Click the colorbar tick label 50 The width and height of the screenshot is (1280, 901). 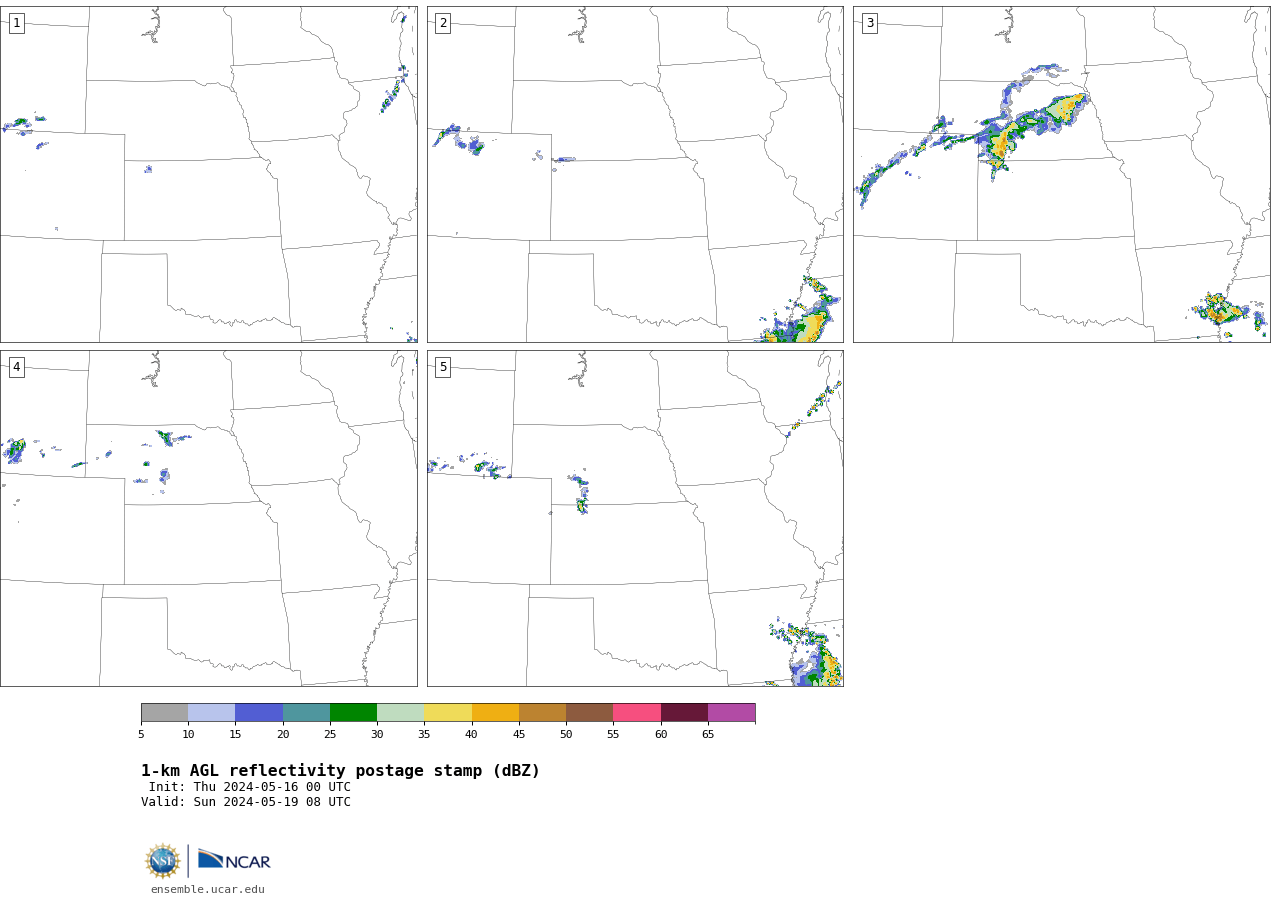tap(566, 735)
